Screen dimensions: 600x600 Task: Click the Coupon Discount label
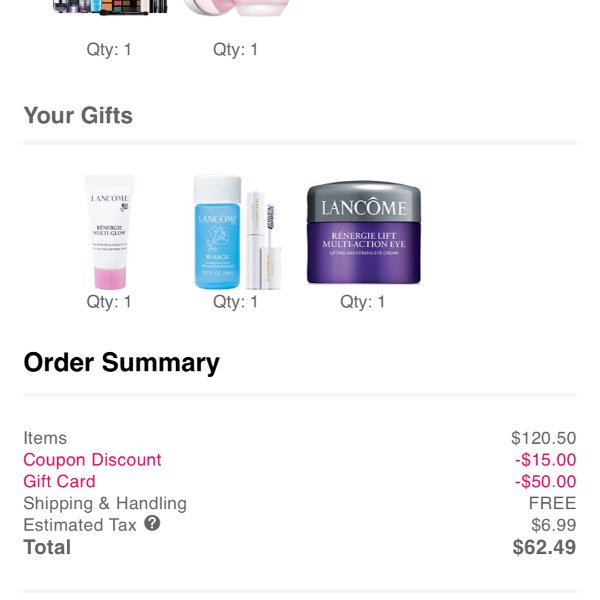[x=92, y=460]
